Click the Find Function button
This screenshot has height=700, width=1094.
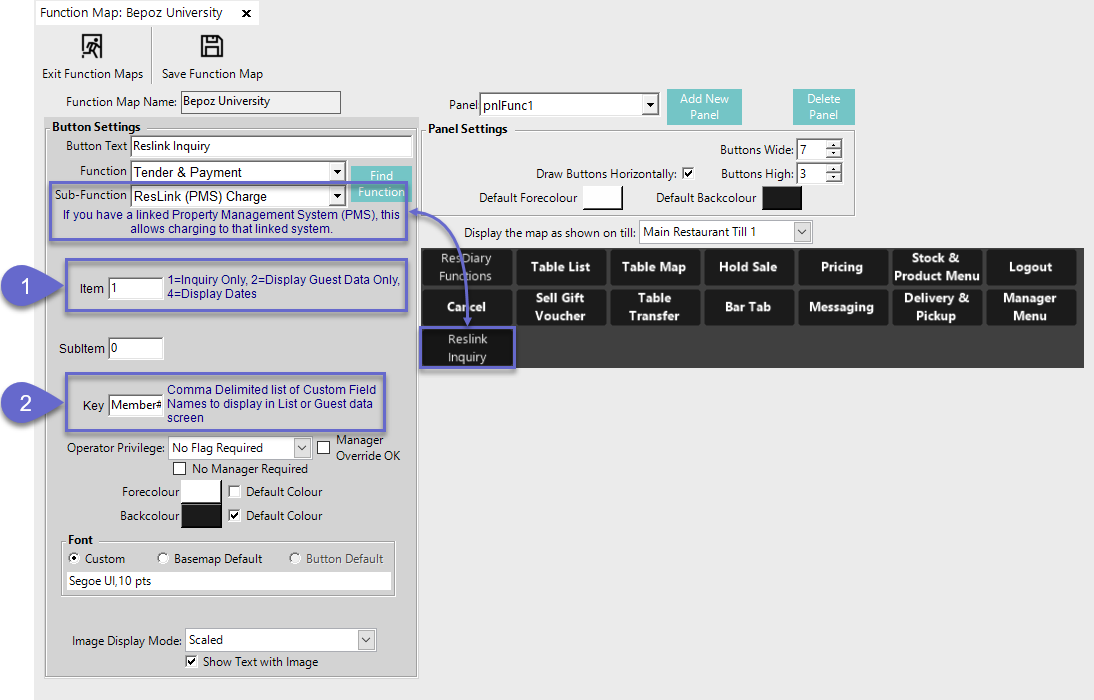point(381,184)
